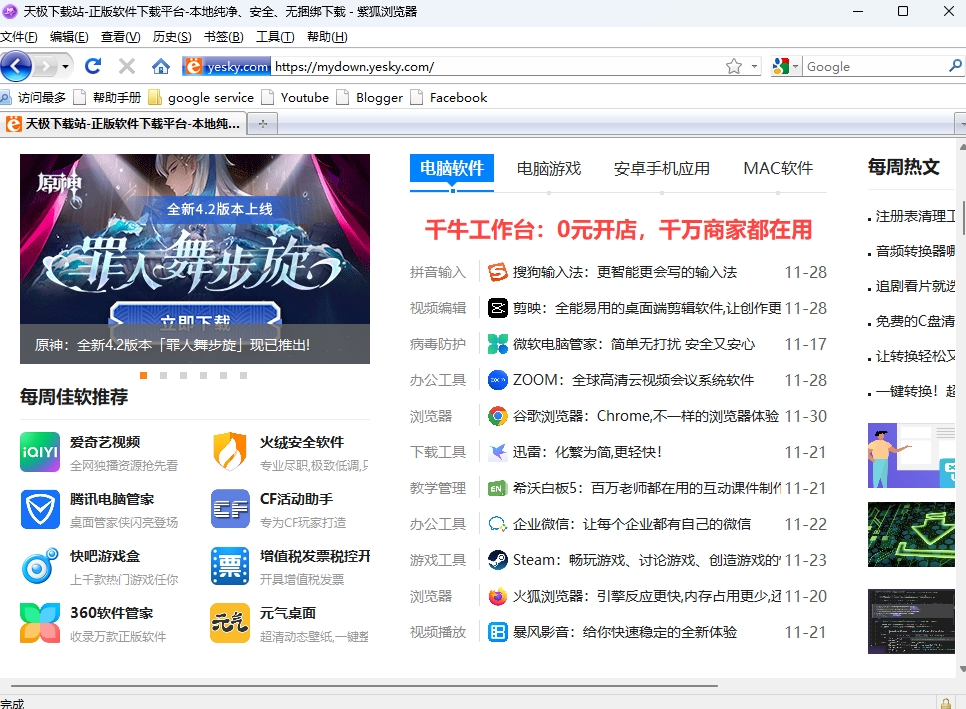Open the URL bar history dropdown arrow

(x=754, y=66)
